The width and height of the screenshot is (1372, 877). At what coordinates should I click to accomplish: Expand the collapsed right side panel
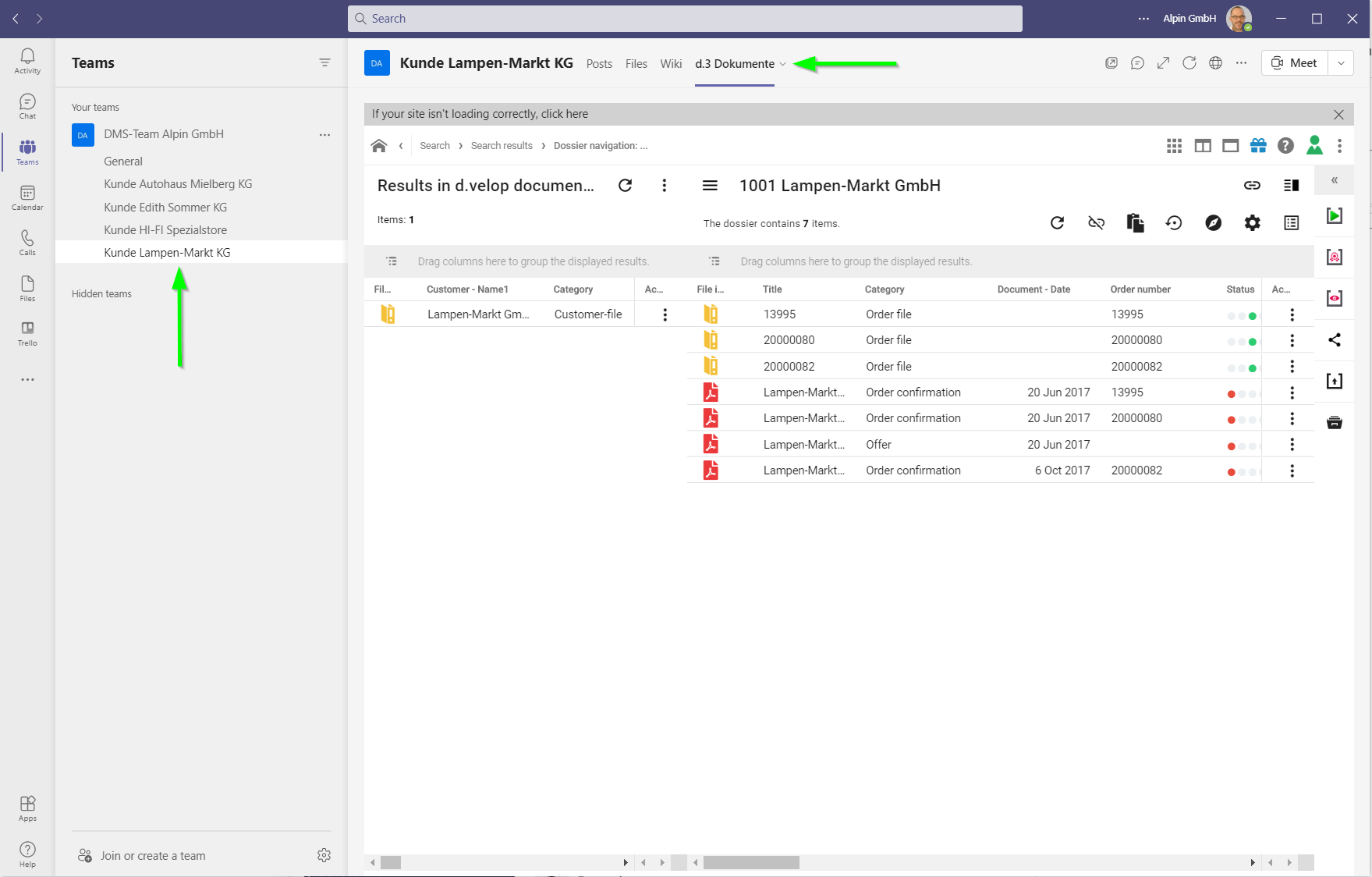pyautogui.click(x=1335, y=180)
